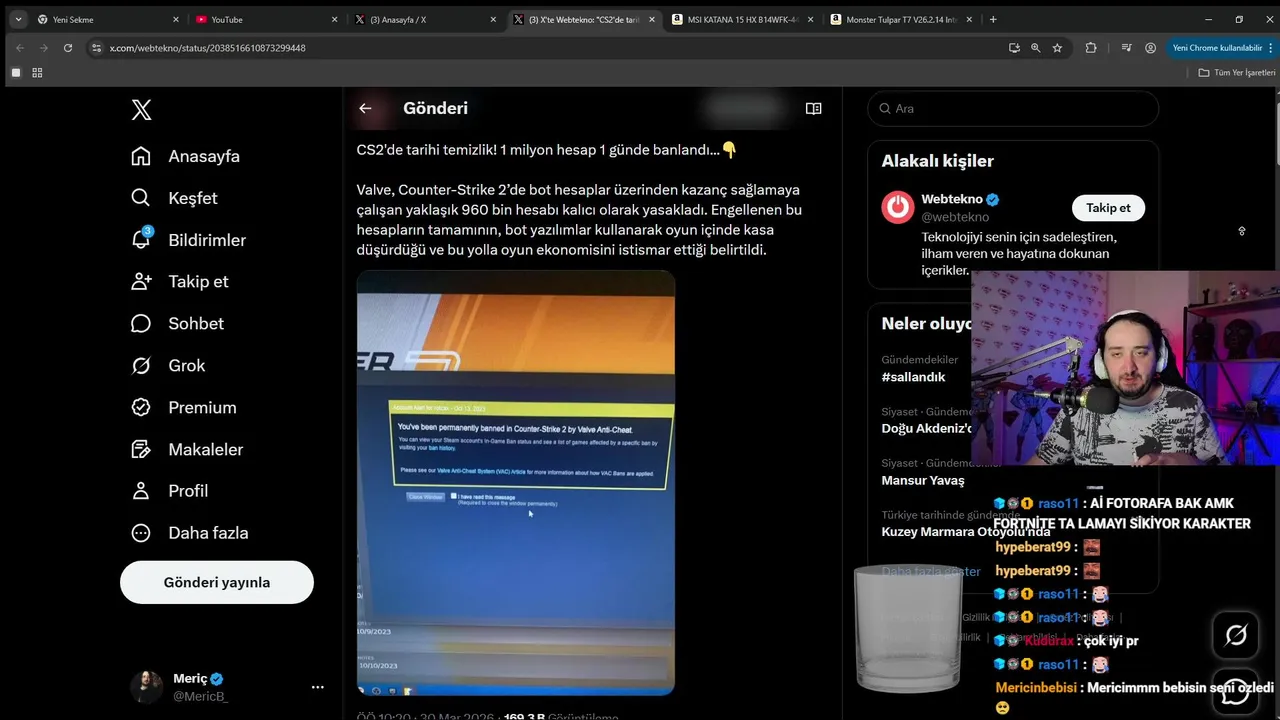This screenshot has width=1280, height=720.
Task: View site information icon in address bar
Action: (x=97, y=48)
